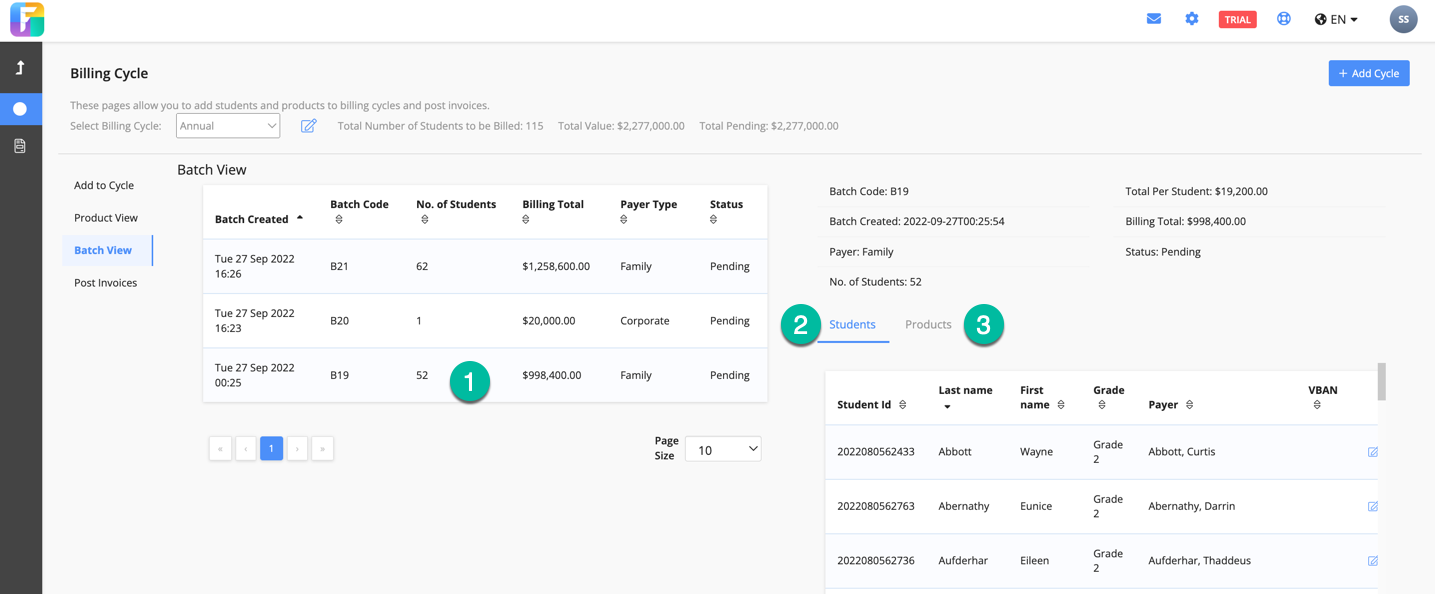
Task: Open the mail envelope icon in header
Action: [x=1153, y=19]
